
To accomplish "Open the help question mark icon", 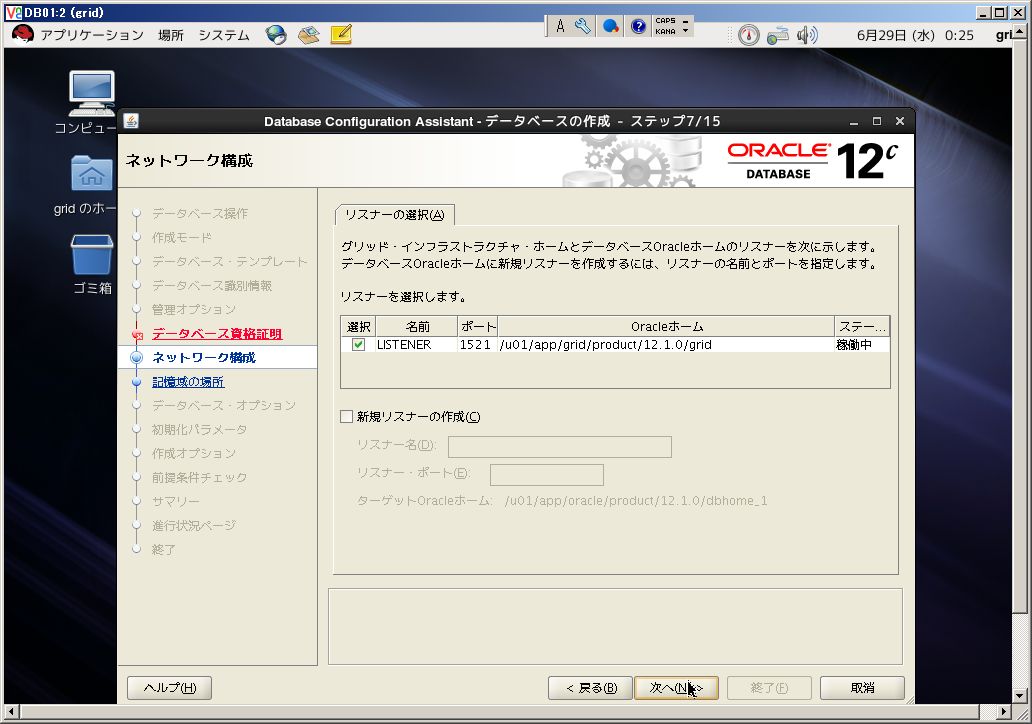I will 638,26.
